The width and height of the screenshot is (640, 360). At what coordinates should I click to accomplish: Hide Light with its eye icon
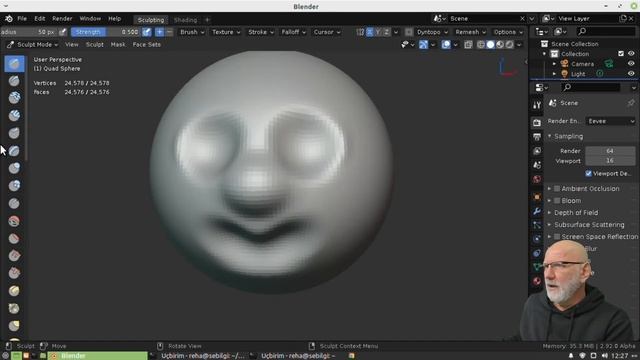tap(631, 74)
